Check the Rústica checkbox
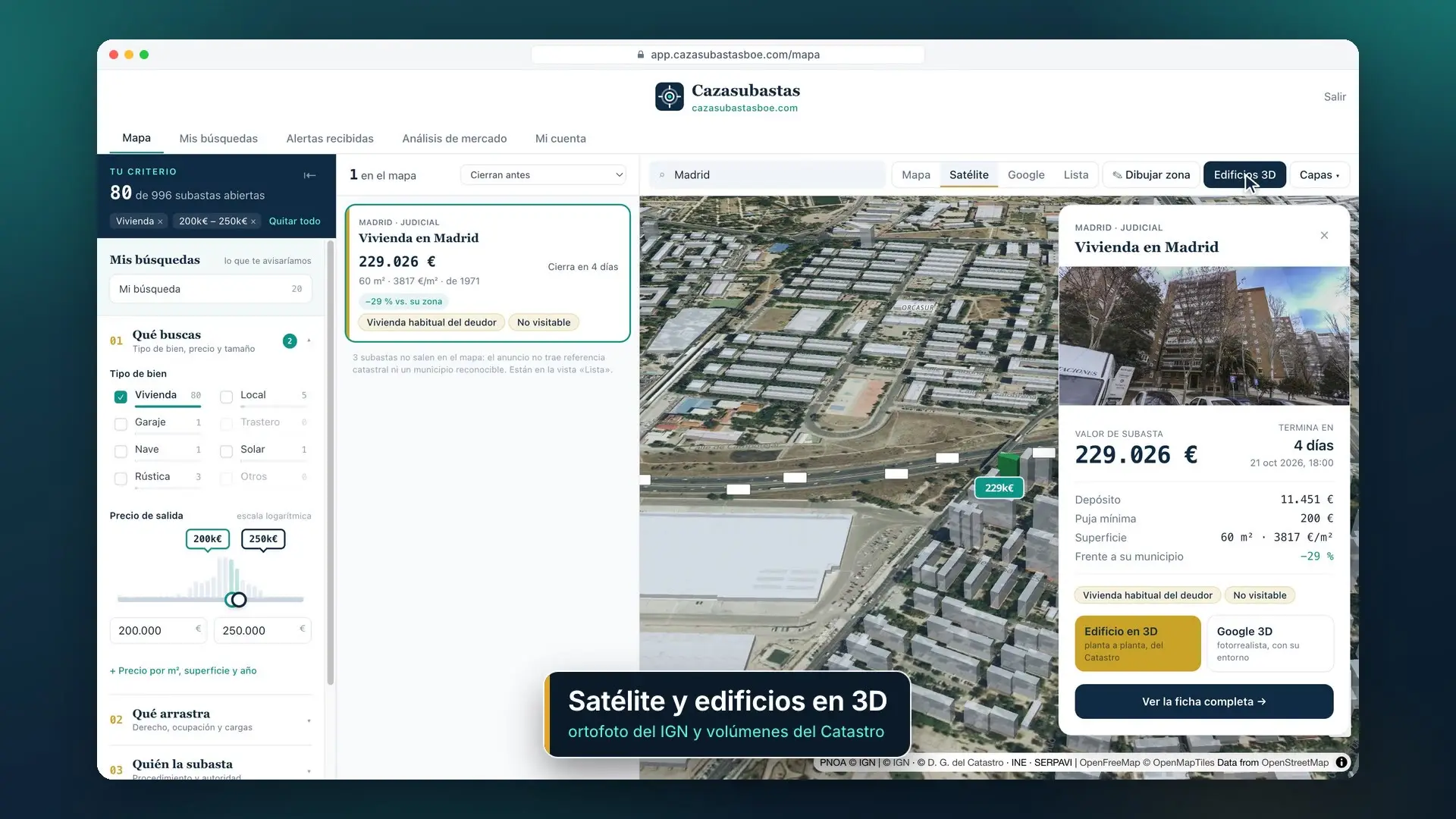The image size is (1456, 819). coord(121,479)
